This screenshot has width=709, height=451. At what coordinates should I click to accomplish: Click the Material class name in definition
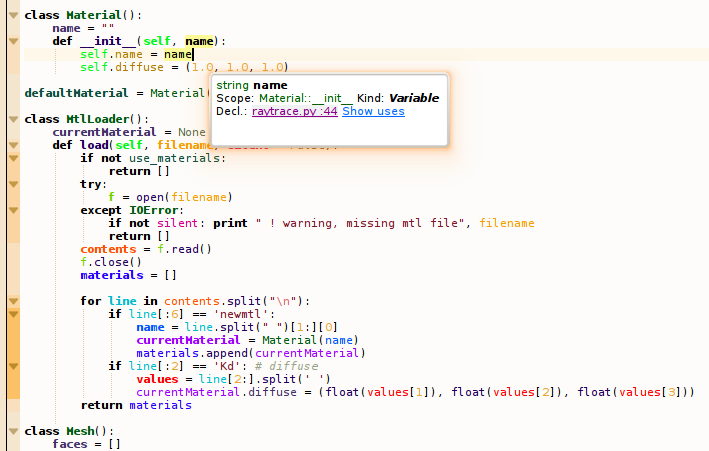point(94,15)
